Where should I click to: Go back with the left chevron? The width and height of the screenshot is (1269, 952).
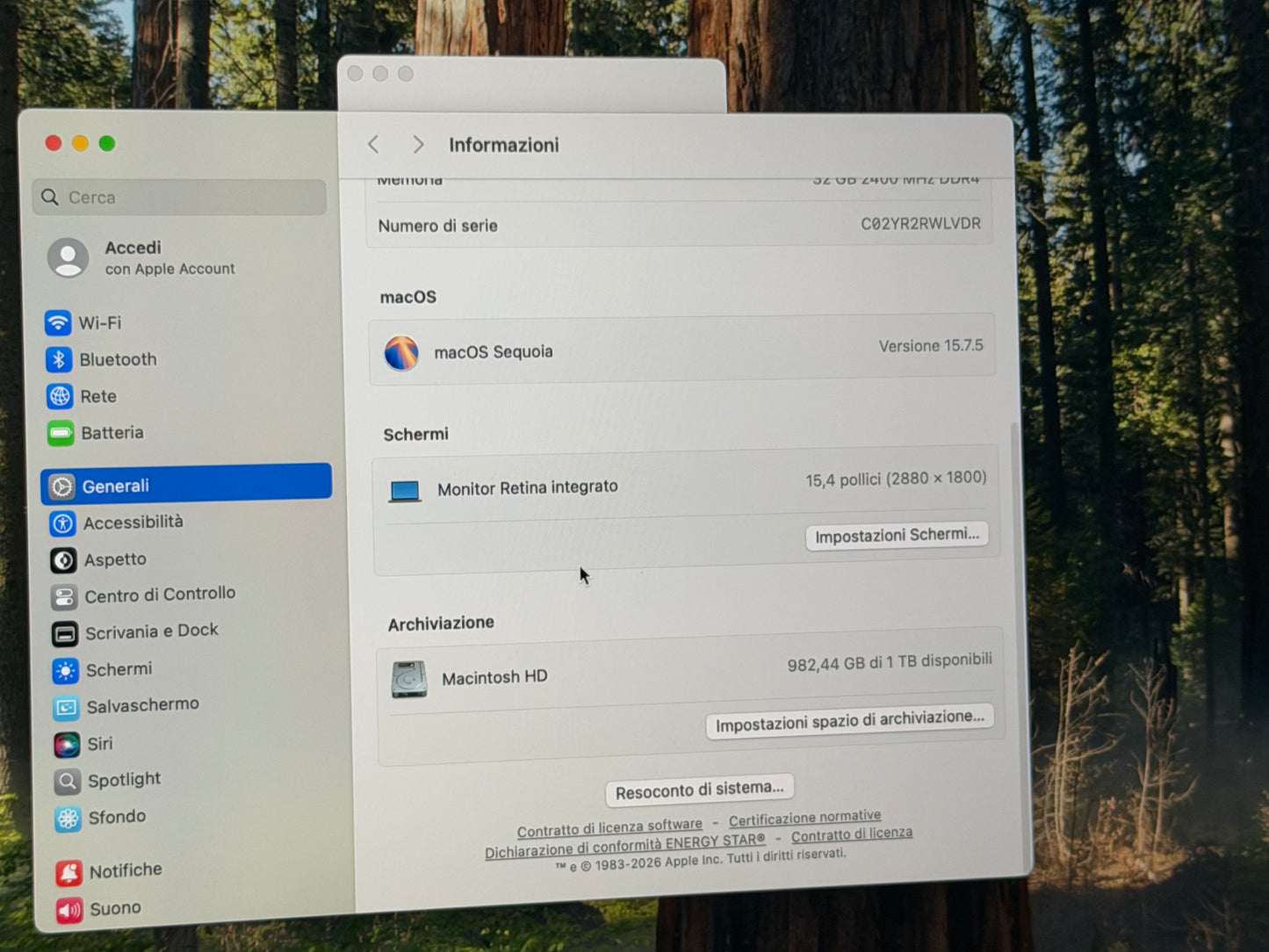pos(374,144)
